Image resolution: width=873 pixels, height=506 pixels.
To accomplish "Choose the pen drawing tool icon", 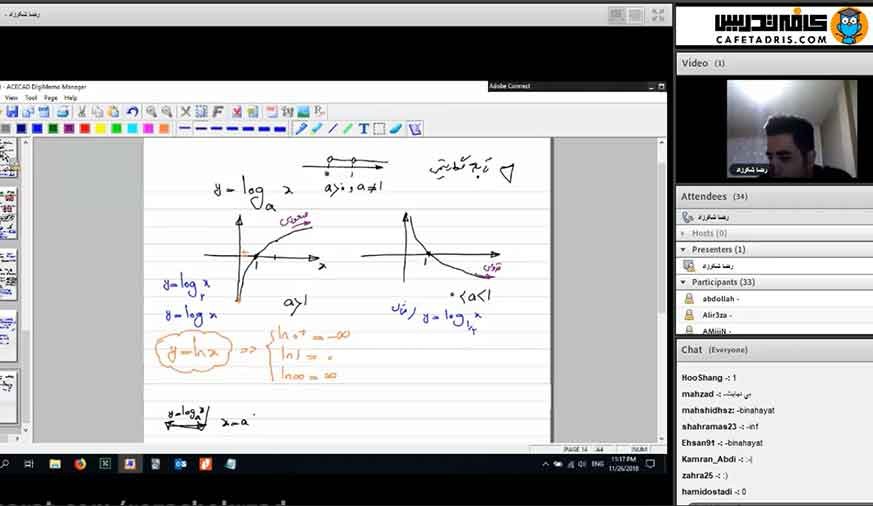I will pyautogui.click(x=301, y=129).
